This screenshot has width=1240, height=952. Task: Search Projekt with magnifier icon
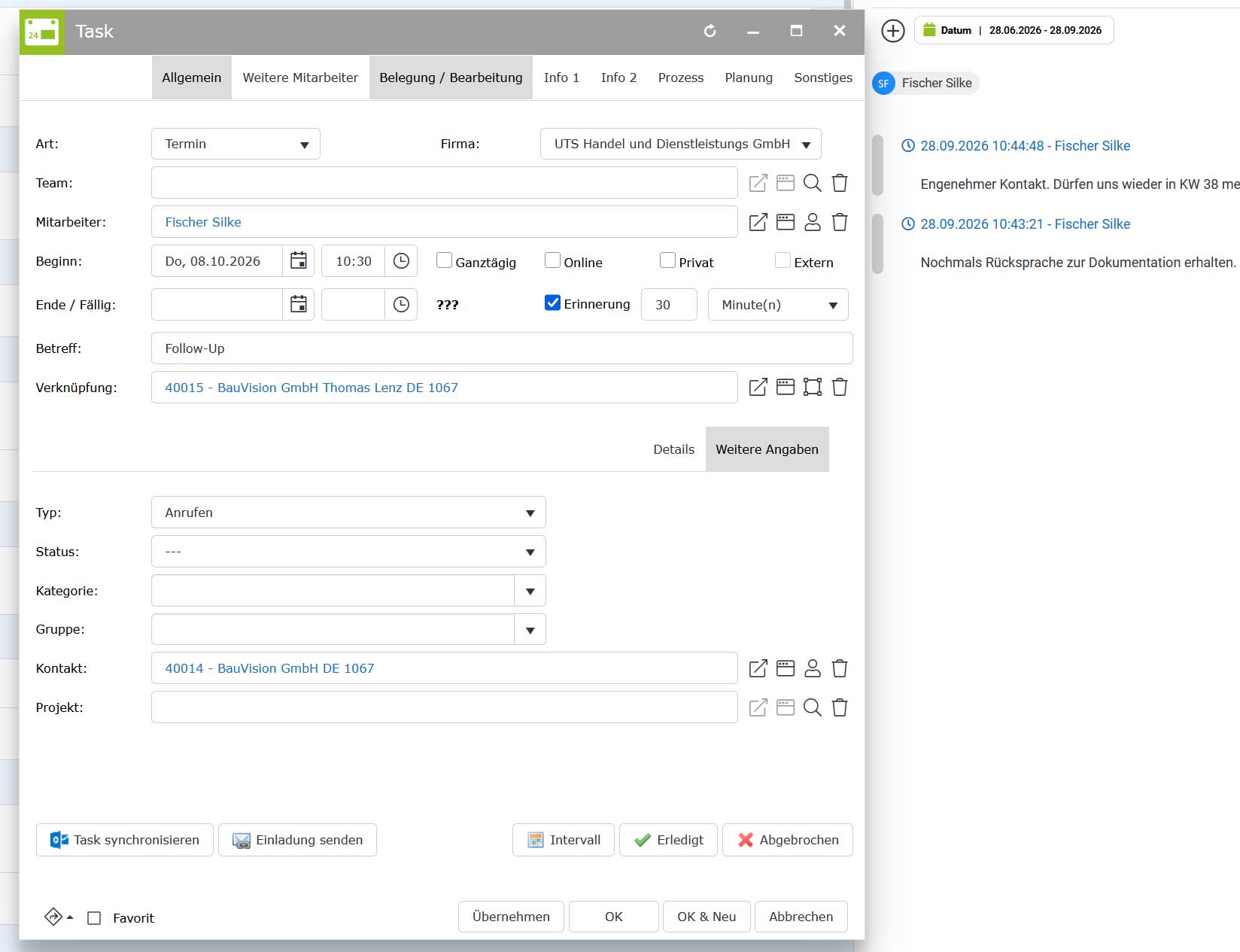point(813,707)
